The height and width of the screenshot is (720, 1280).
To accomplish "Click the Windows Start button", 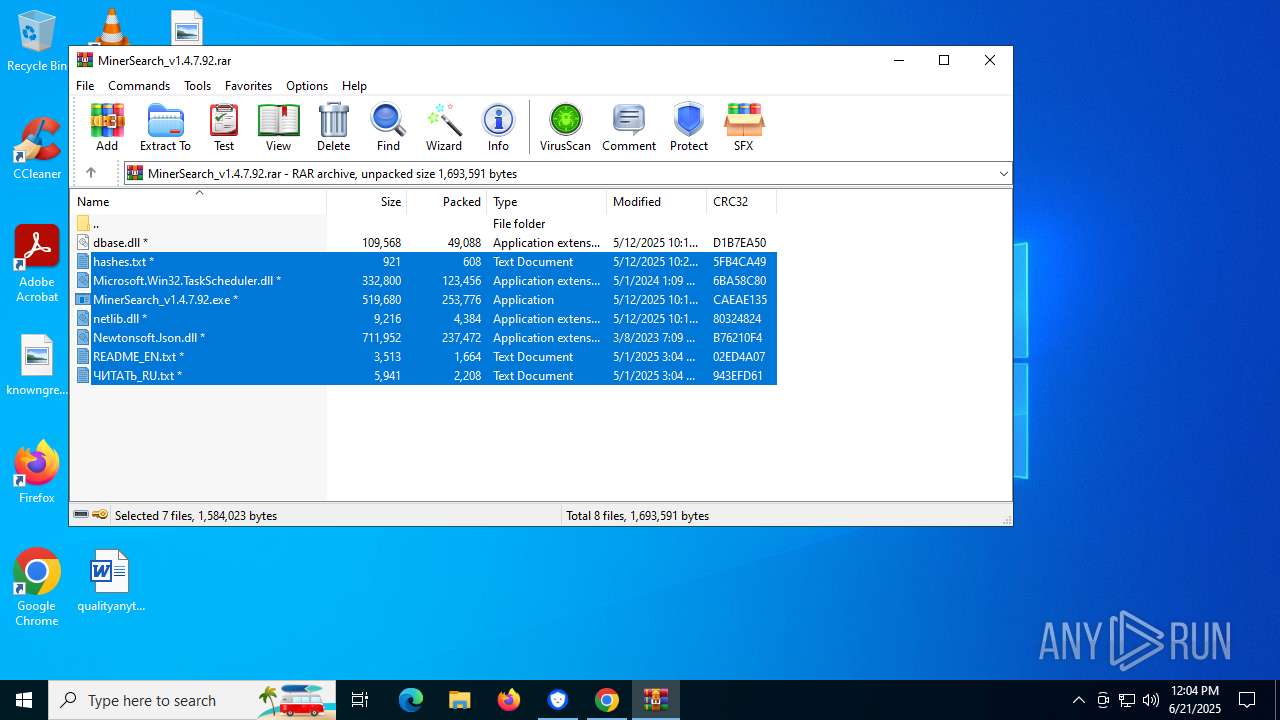I will click(24, 700).
